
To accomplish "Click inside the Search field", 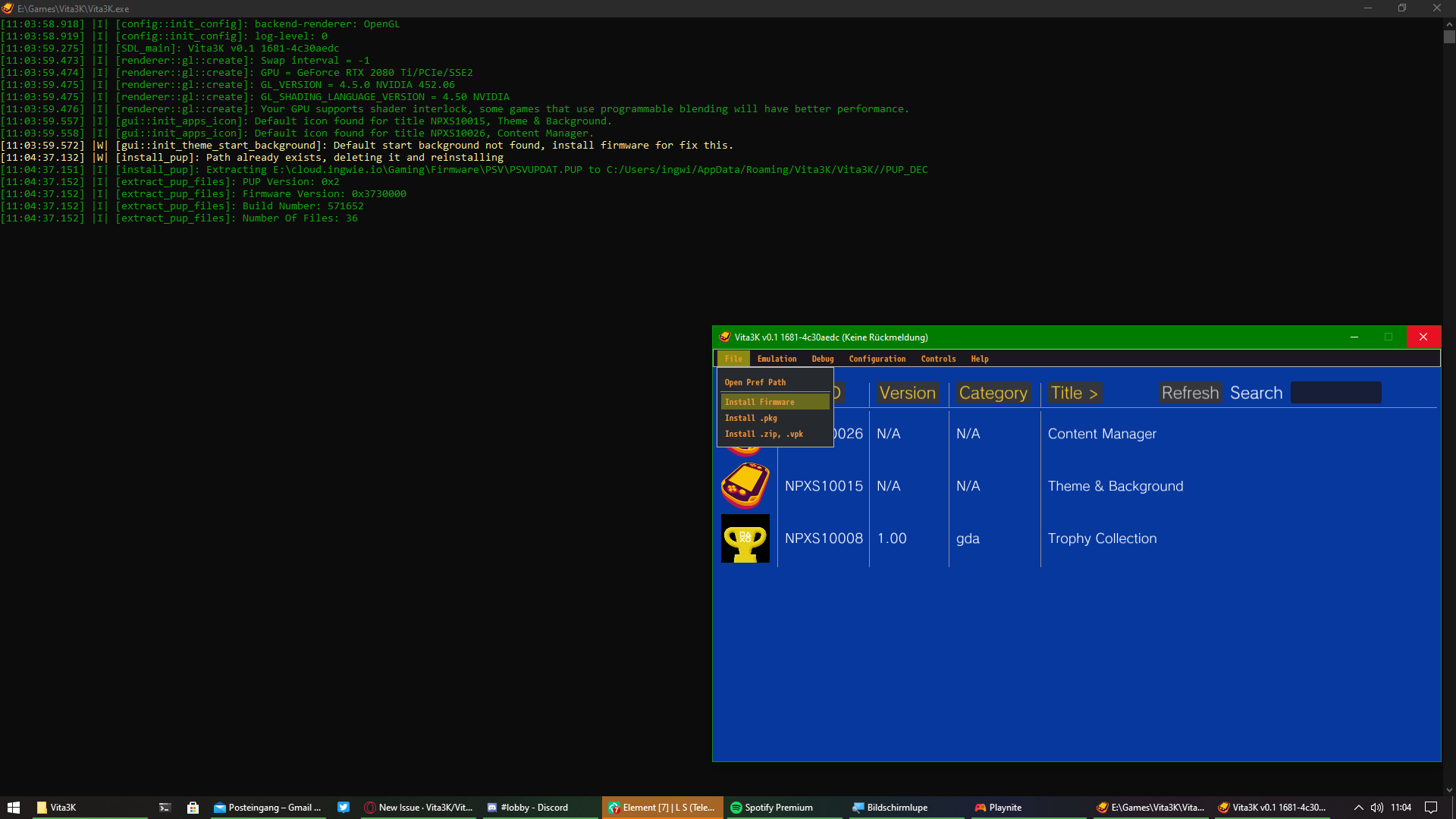I will point(1335,393).
